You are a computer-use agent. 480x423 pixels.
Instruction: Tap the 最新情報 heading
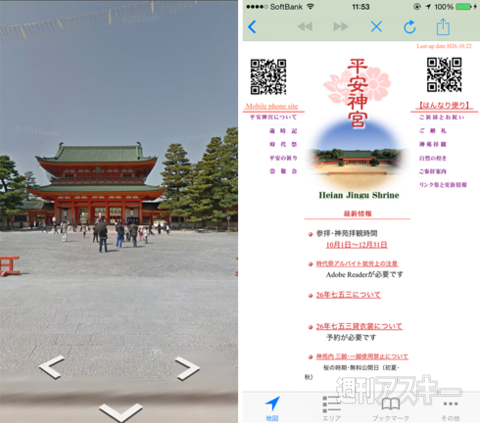(x=357, y=213)
